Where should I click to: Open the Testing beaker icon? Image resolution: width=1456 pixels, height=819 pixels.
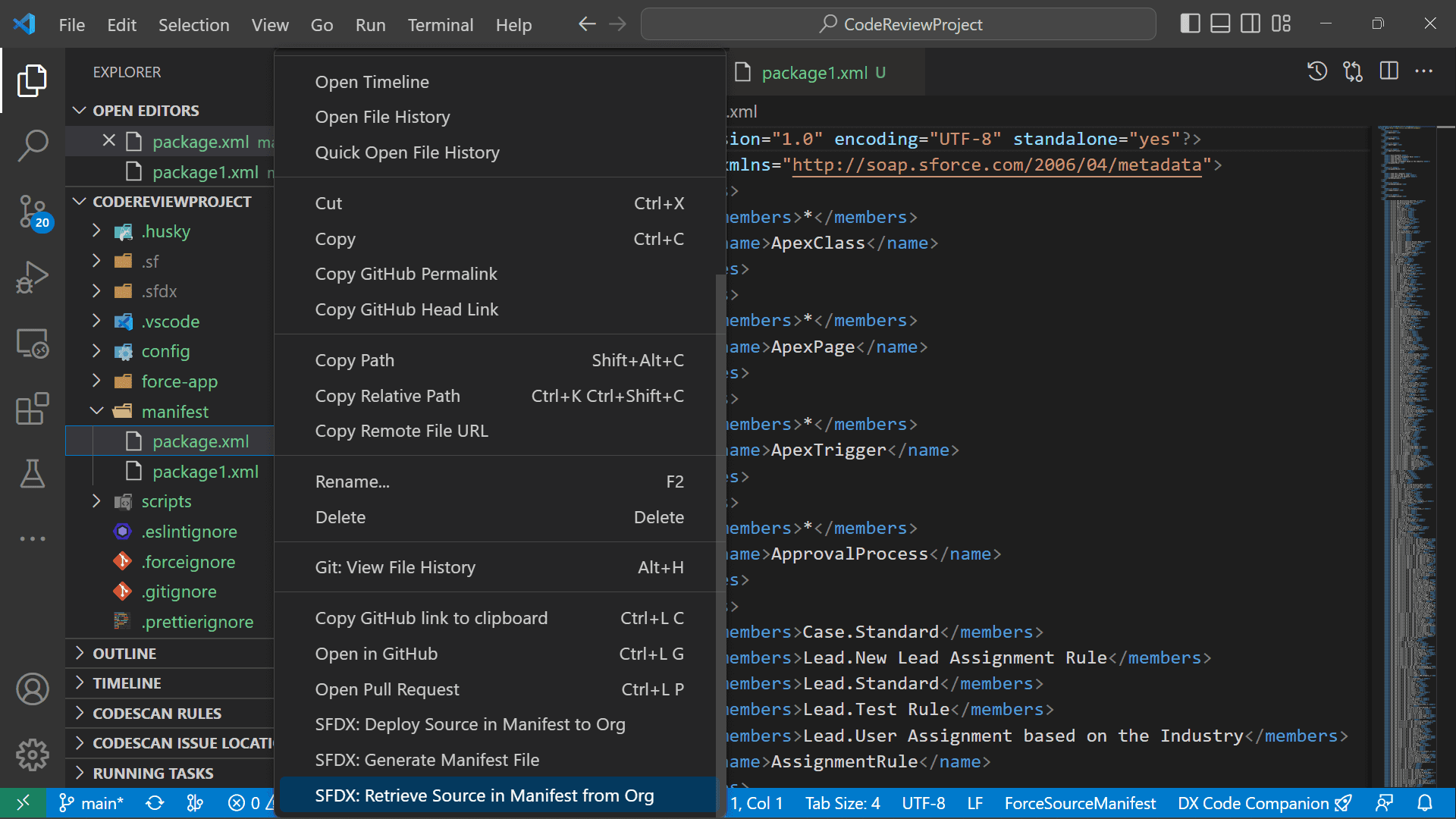coord(32,473)
